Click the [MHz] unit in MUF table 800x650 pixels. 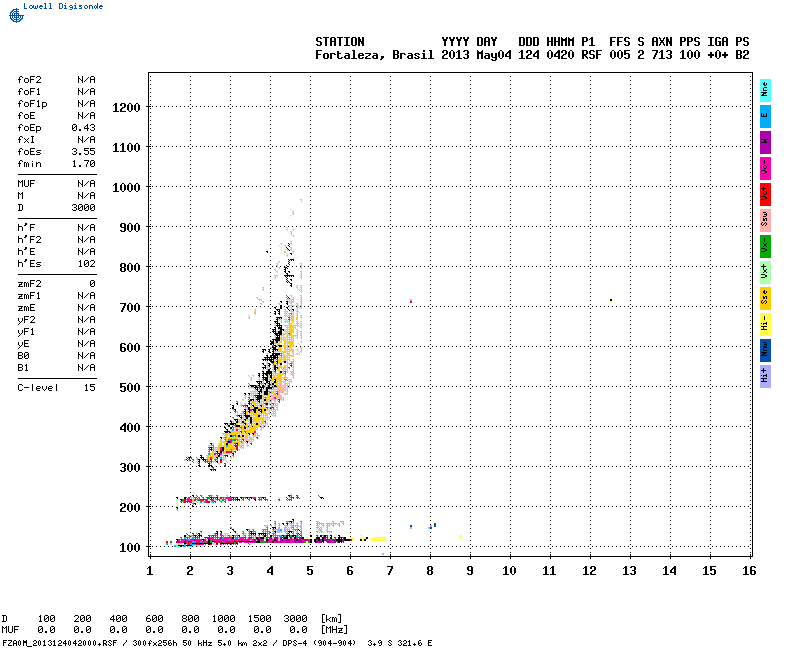click(334, 630)
